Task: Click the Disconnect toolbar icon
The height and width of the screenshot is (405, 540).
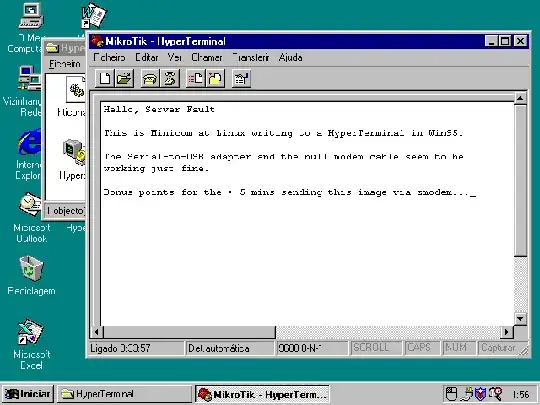Action: tap(170, 79)
